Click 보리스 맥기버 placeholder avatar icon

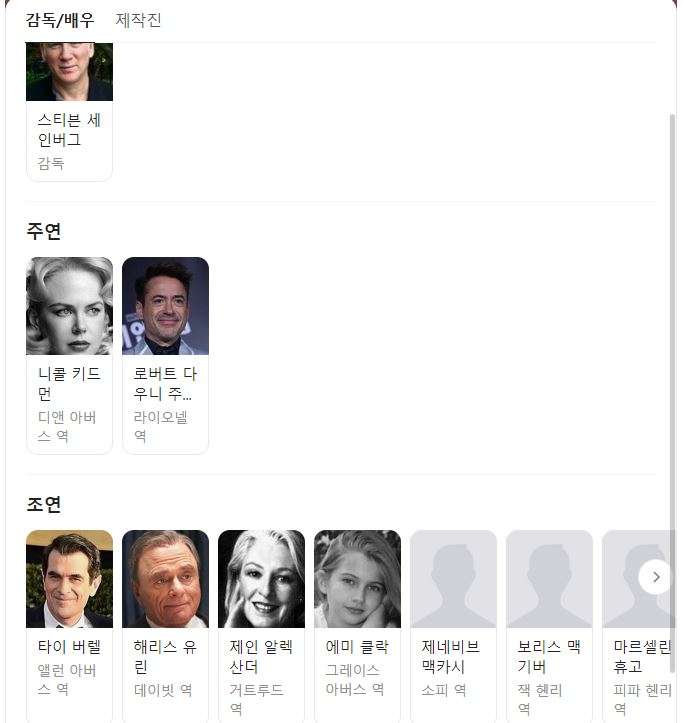(x=549, y=579)
